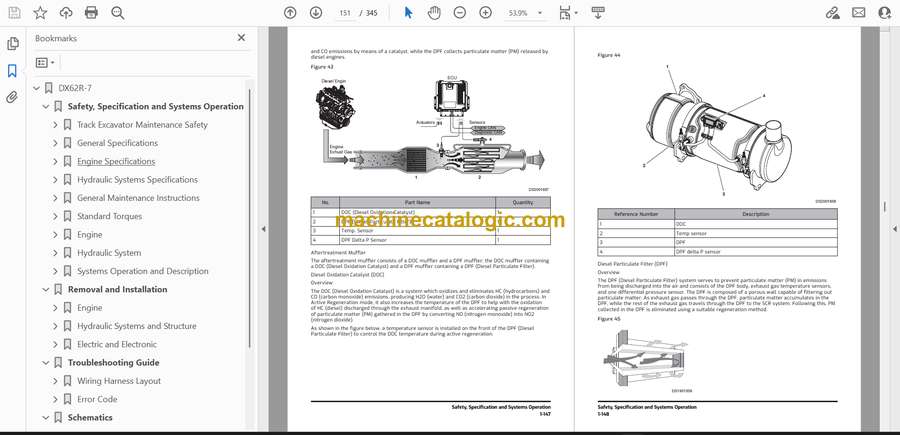Click the page number field showing 151
900x435 pixels.
click(x=344, y=13)
